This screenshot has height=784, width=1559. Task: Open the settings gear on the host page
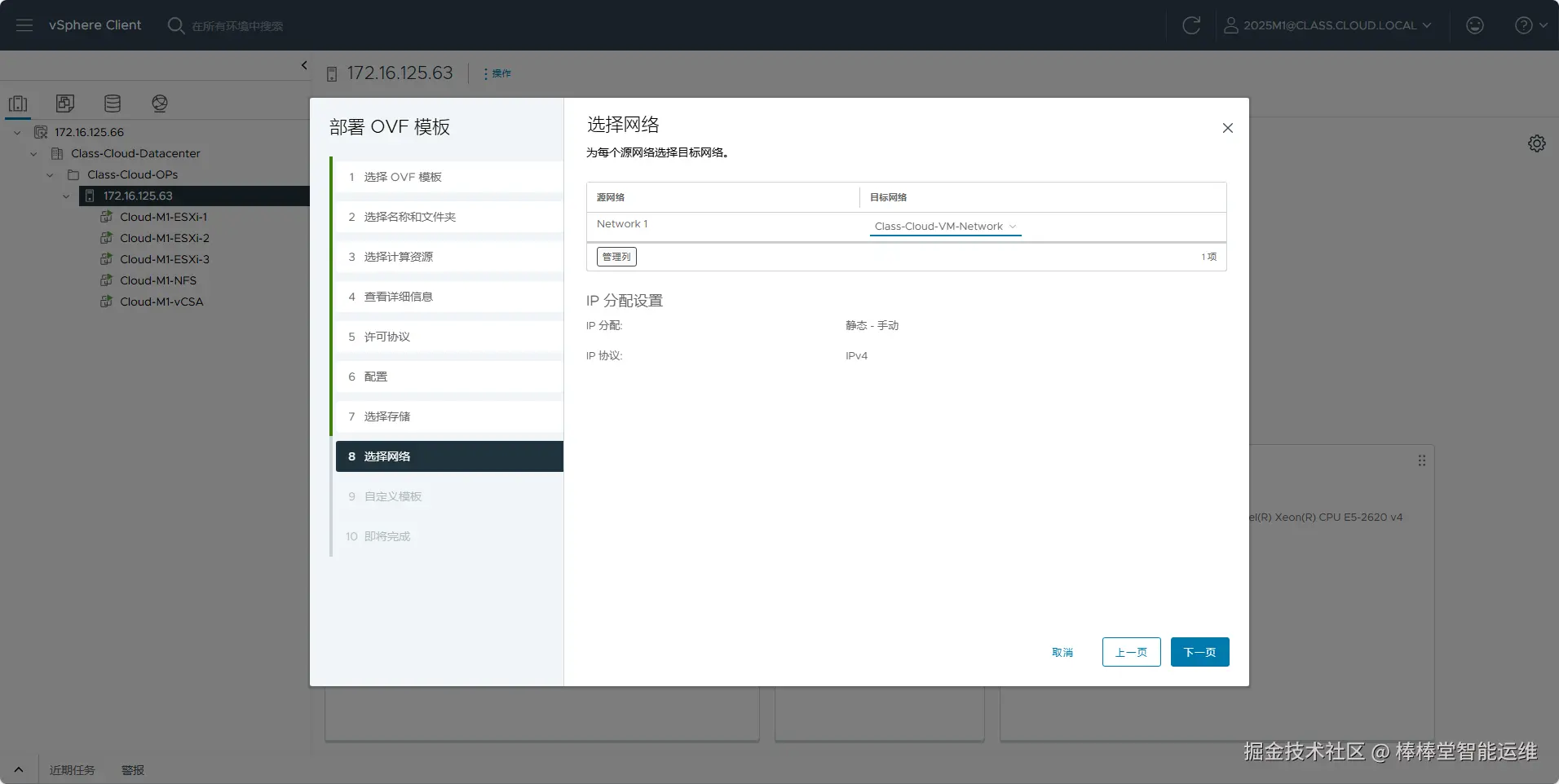coord(1537,143)
